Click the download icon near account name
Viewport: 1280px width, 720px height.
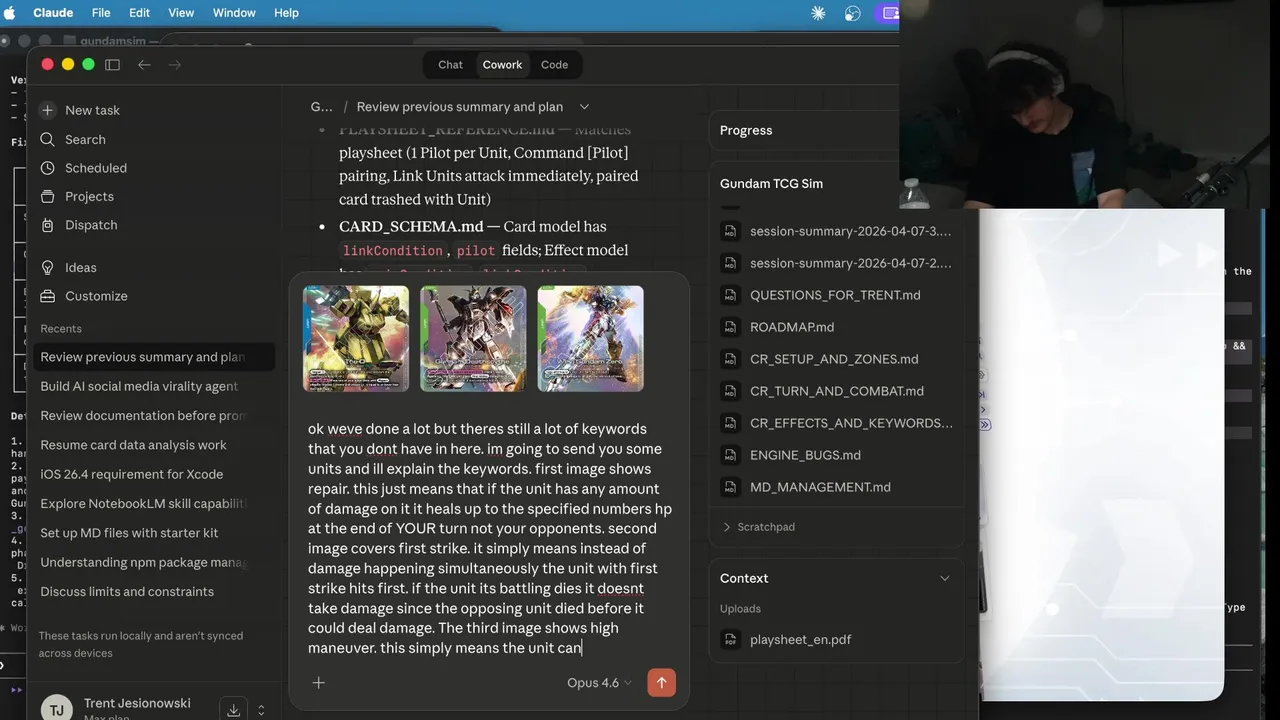click(233, 710)
